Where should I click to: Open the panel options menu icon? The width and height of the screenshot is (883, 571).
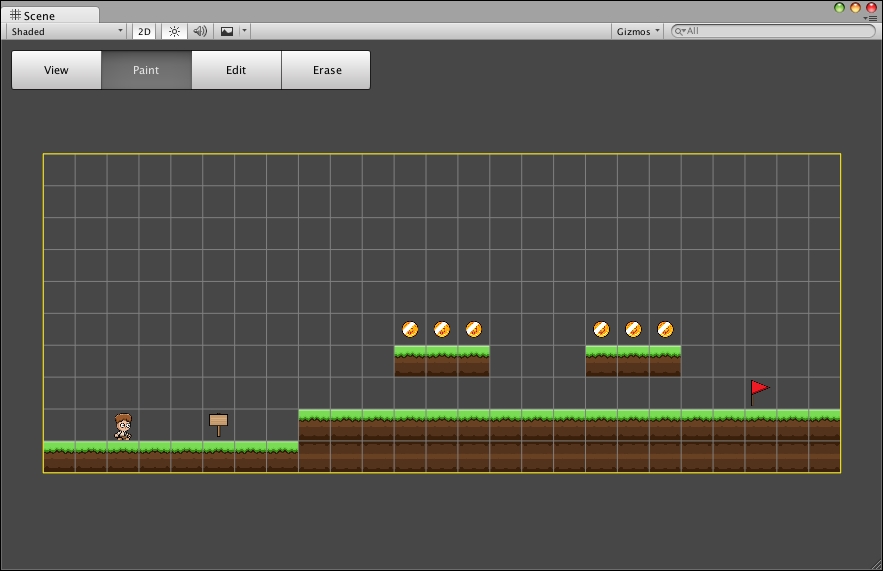(871, 19)
